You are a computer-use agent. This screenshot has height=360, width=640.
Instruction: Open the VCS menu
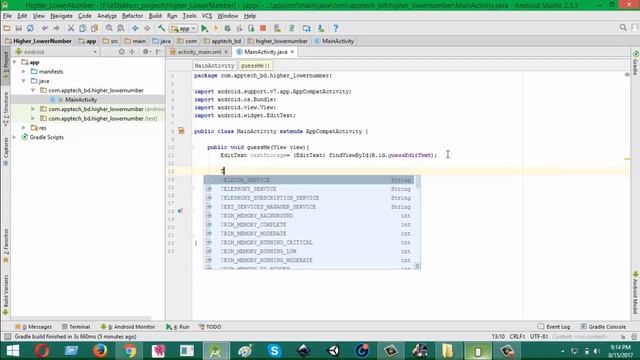(207, 16)
